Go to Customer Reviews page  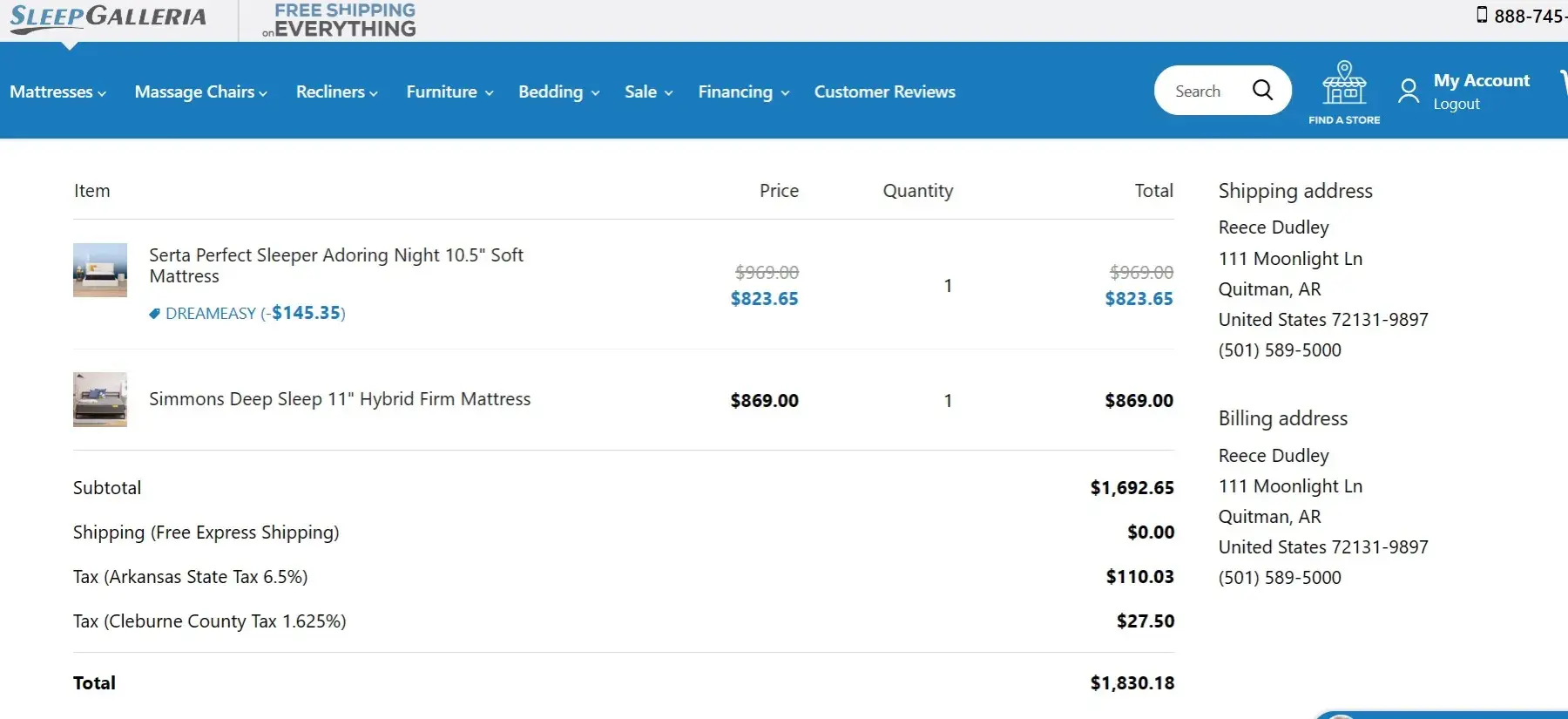[x=884, y=92]
